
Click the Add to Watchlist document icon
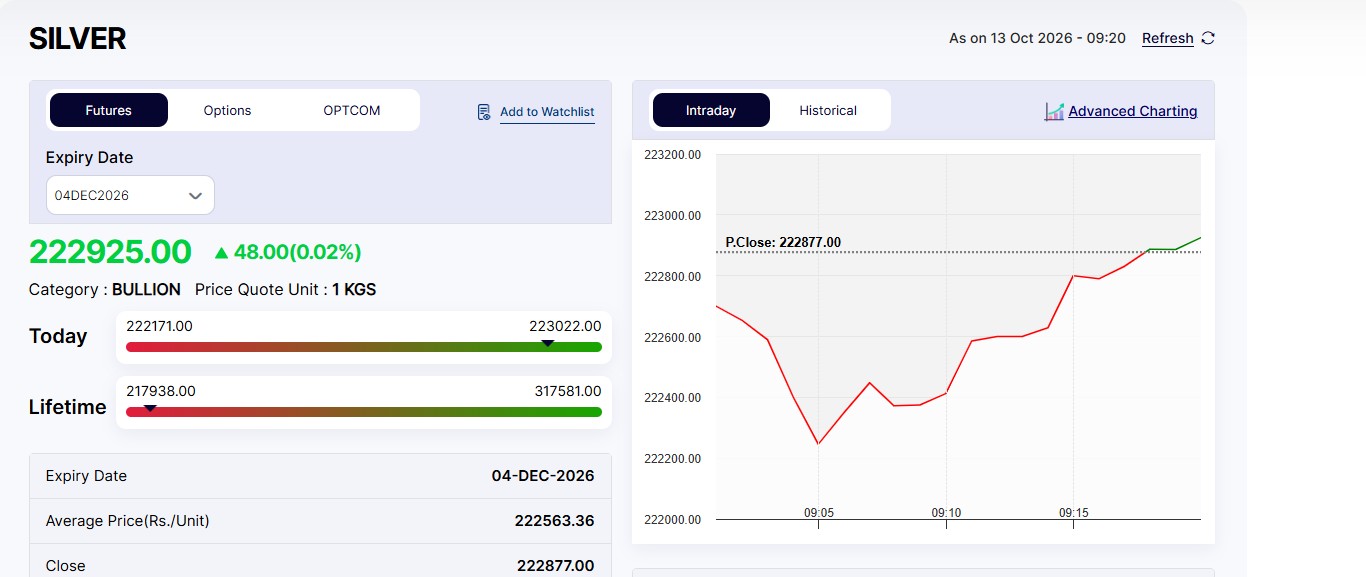tap(484, 112)
